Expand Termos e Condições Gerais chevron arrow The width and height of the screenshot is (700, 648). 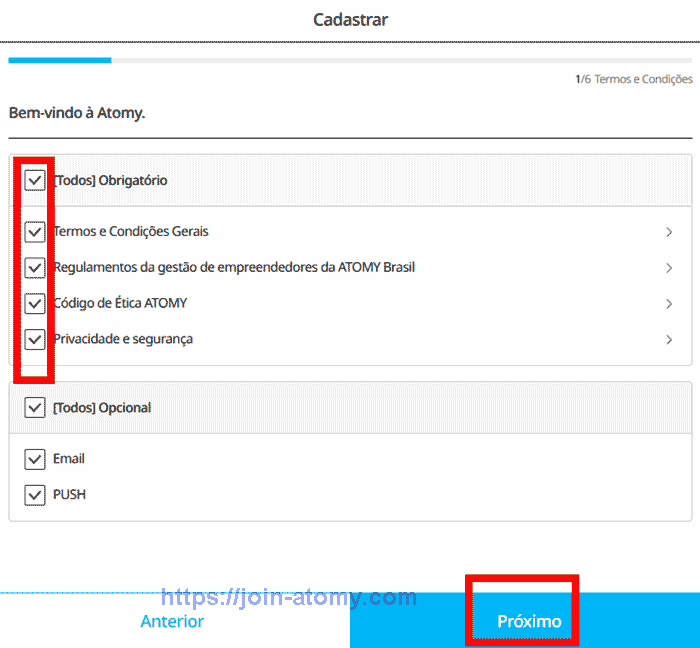pyautogui.click(x=669, y=232)
